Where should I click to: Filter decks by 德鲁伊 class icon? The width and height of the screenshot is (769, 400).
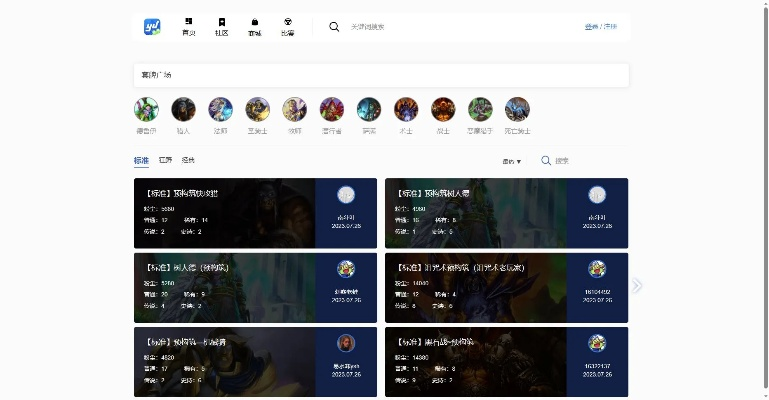[x=146, y=110]
